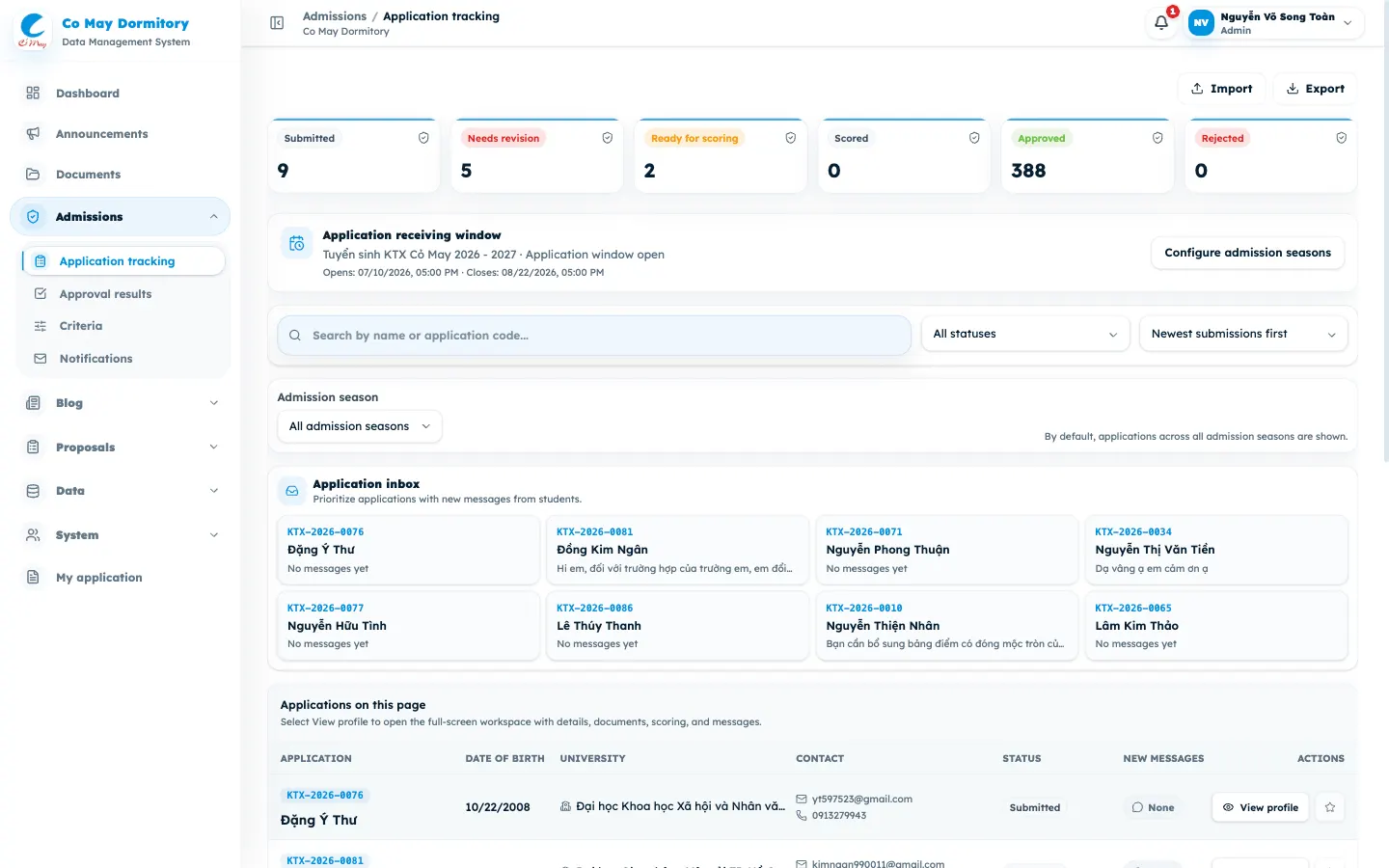The width and height of the screenshot is (1389, 868).
Task: Open inbox card for Lê Thúy Thanh
Action: (677, 626)
